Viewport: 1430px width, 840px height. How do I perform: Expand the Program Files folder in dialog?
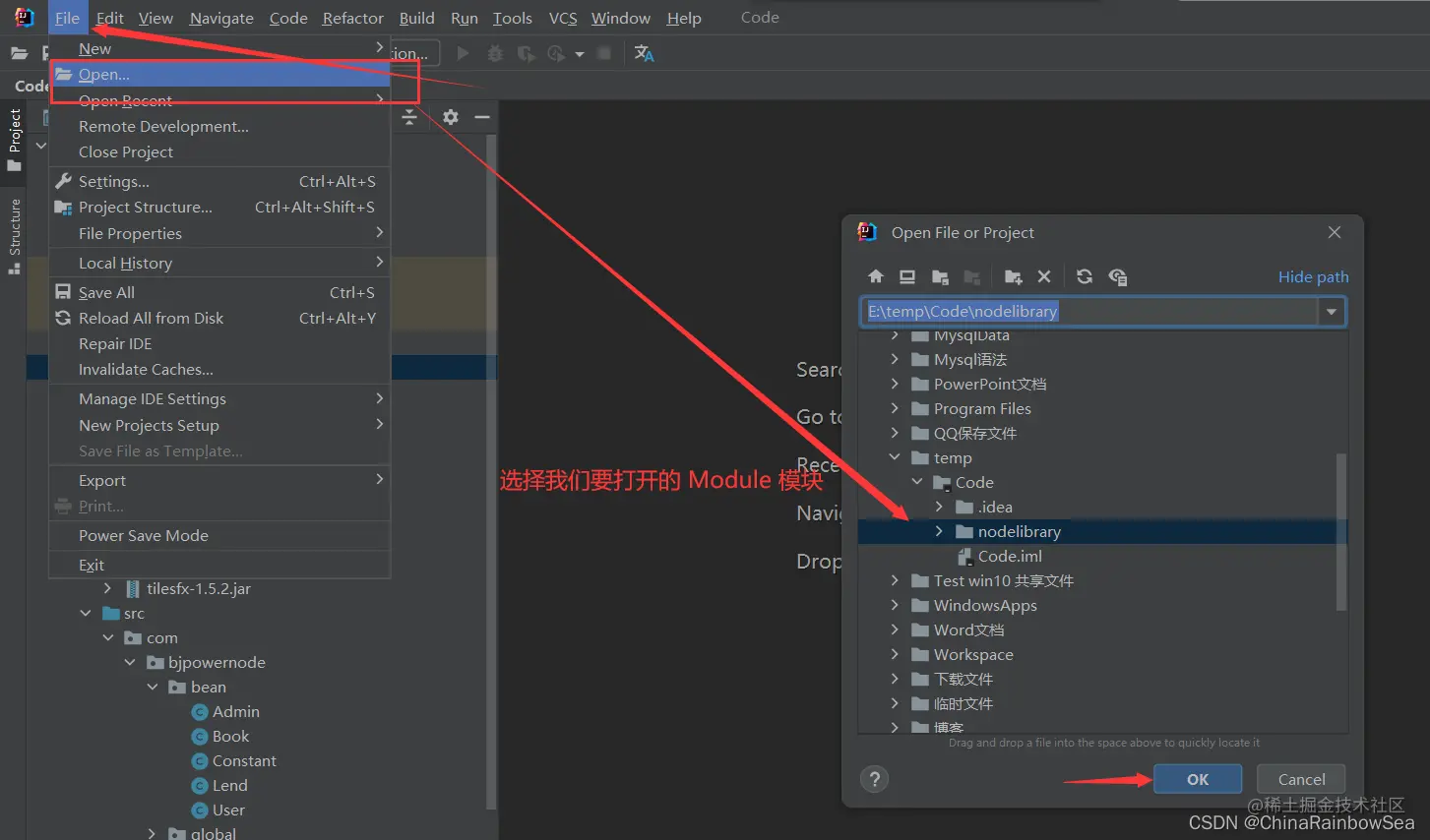(895, 408)
